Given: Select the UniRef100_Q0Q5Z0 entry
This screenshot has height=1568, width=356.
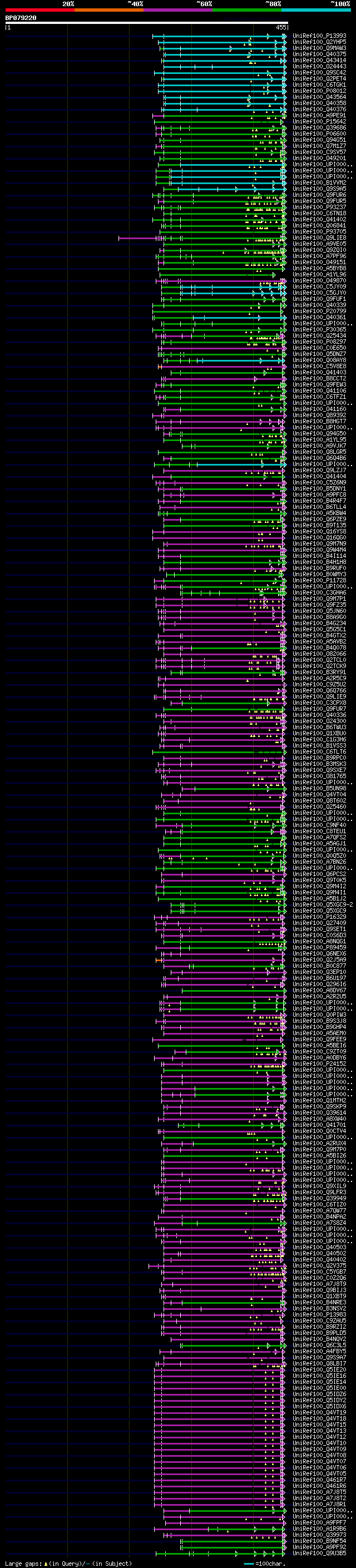Looking at the screenshot, I should click(x=319, y=856).
